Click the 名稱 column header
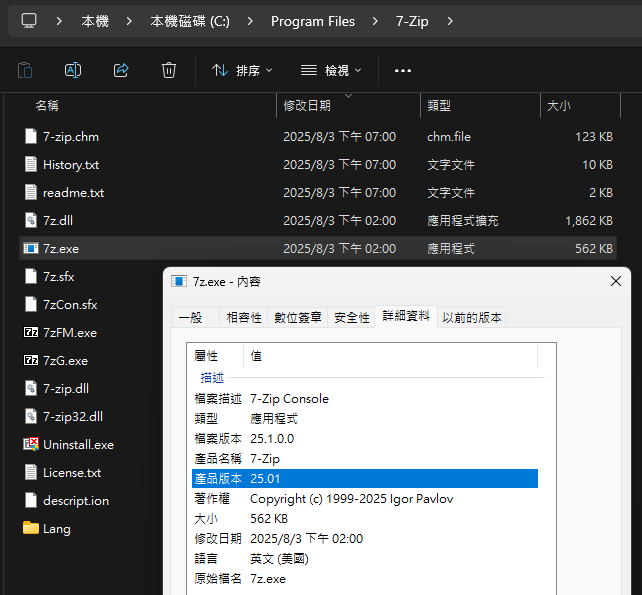This screenshot has width=642, height=595. pyautogui.click(x=47, y=105)
